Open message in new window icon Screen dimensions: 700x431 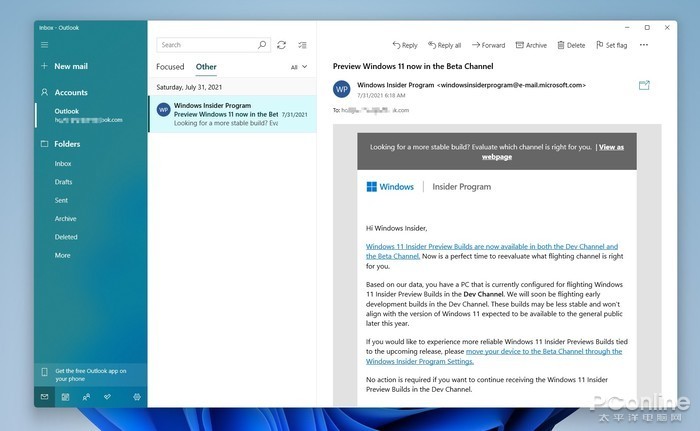[644, 85]
